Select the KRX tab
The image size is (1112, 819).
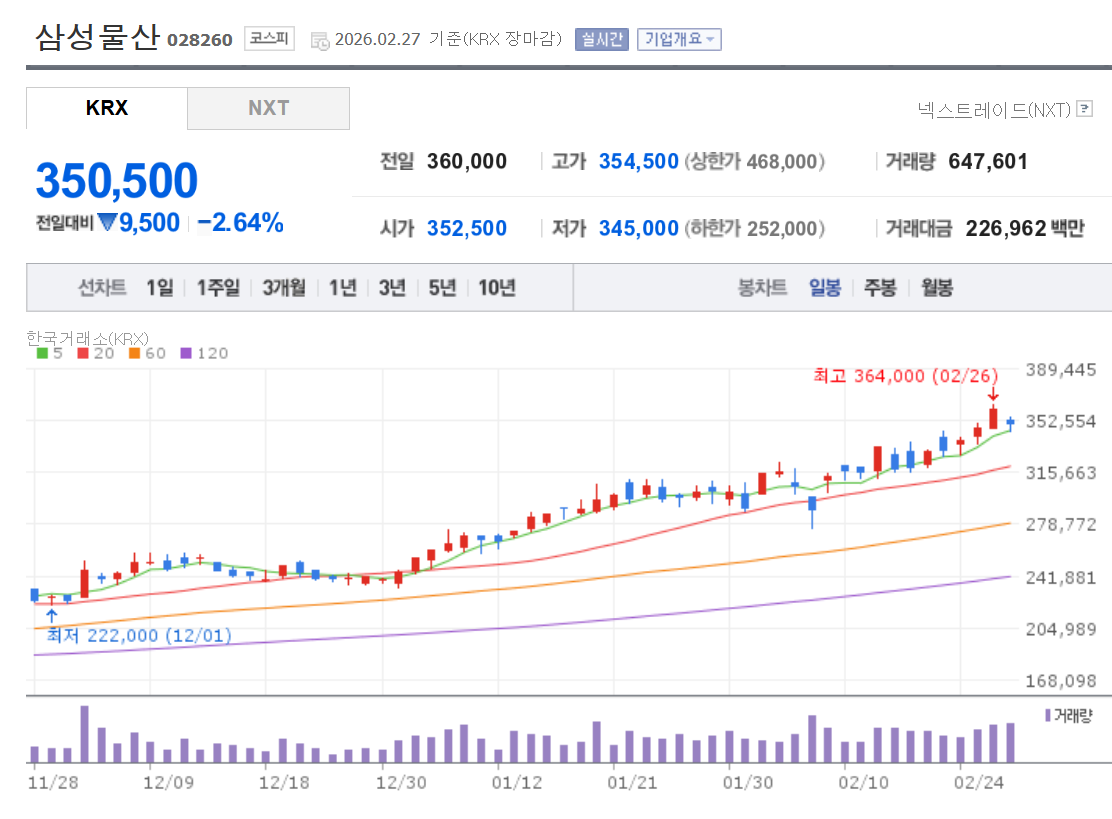coord(105,108)
